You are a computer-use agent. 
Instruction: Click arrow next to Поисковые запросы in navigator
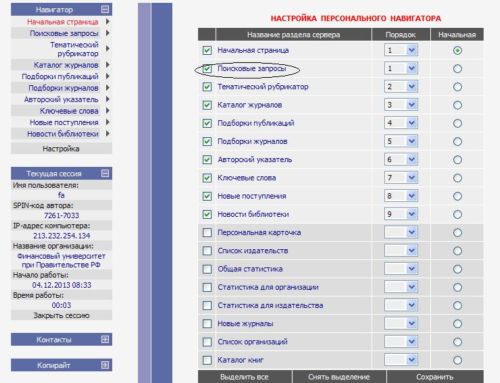pyautogui.click(x=107, y=33)
